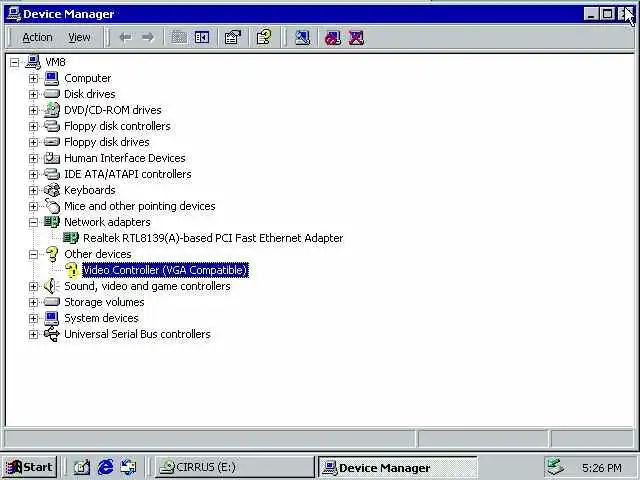Collapse the Other devices category
Image resolution: width=640 pixels, height=480 pixels.
tap(33, 254)
